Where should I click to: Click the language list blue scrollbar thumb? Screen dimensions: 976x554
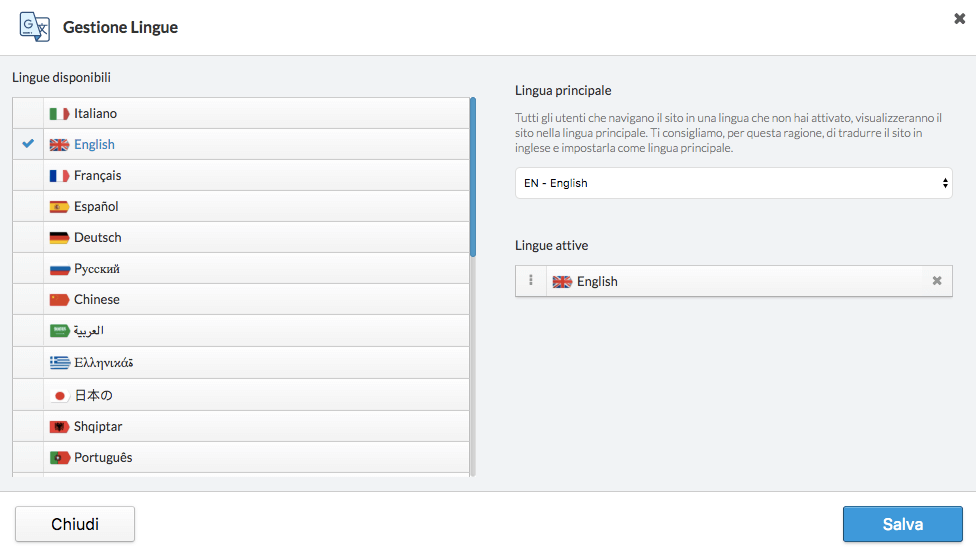point(473,177)
